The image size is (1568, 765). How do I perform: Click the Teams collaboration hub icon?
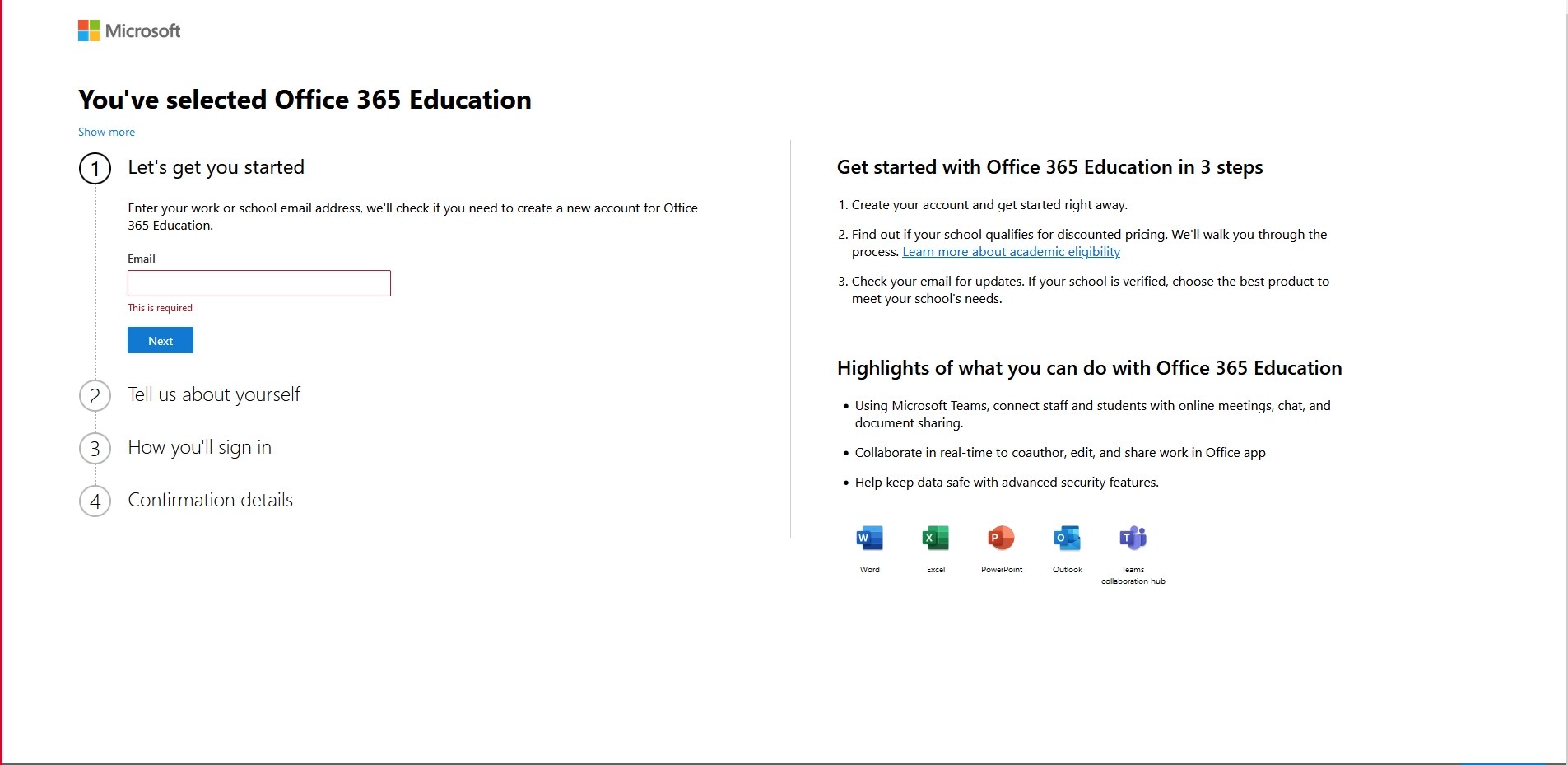pyautogui.click(x=1133, y=539)
